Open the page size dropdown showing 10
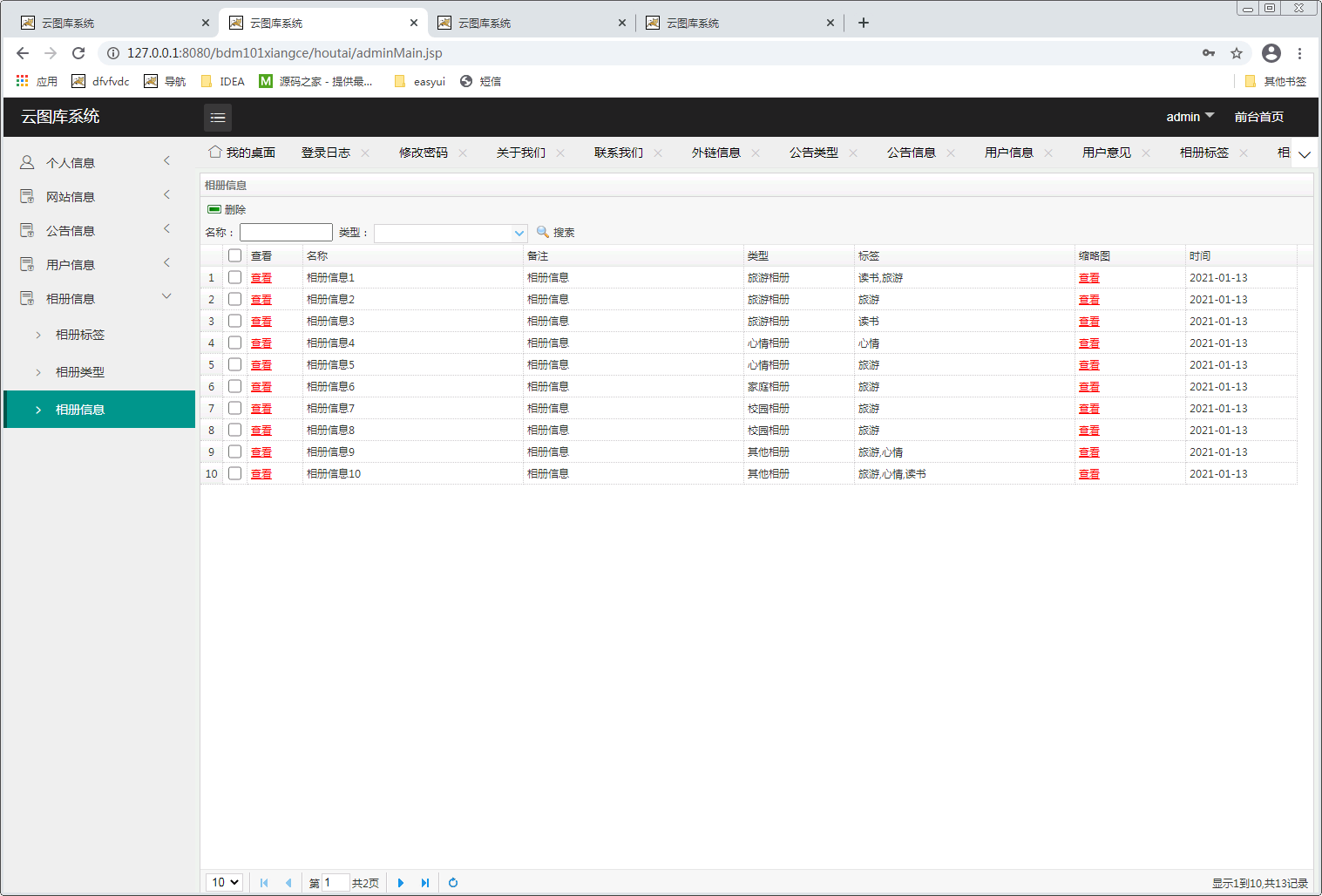The image size is (1322, 896). [225, 883]
